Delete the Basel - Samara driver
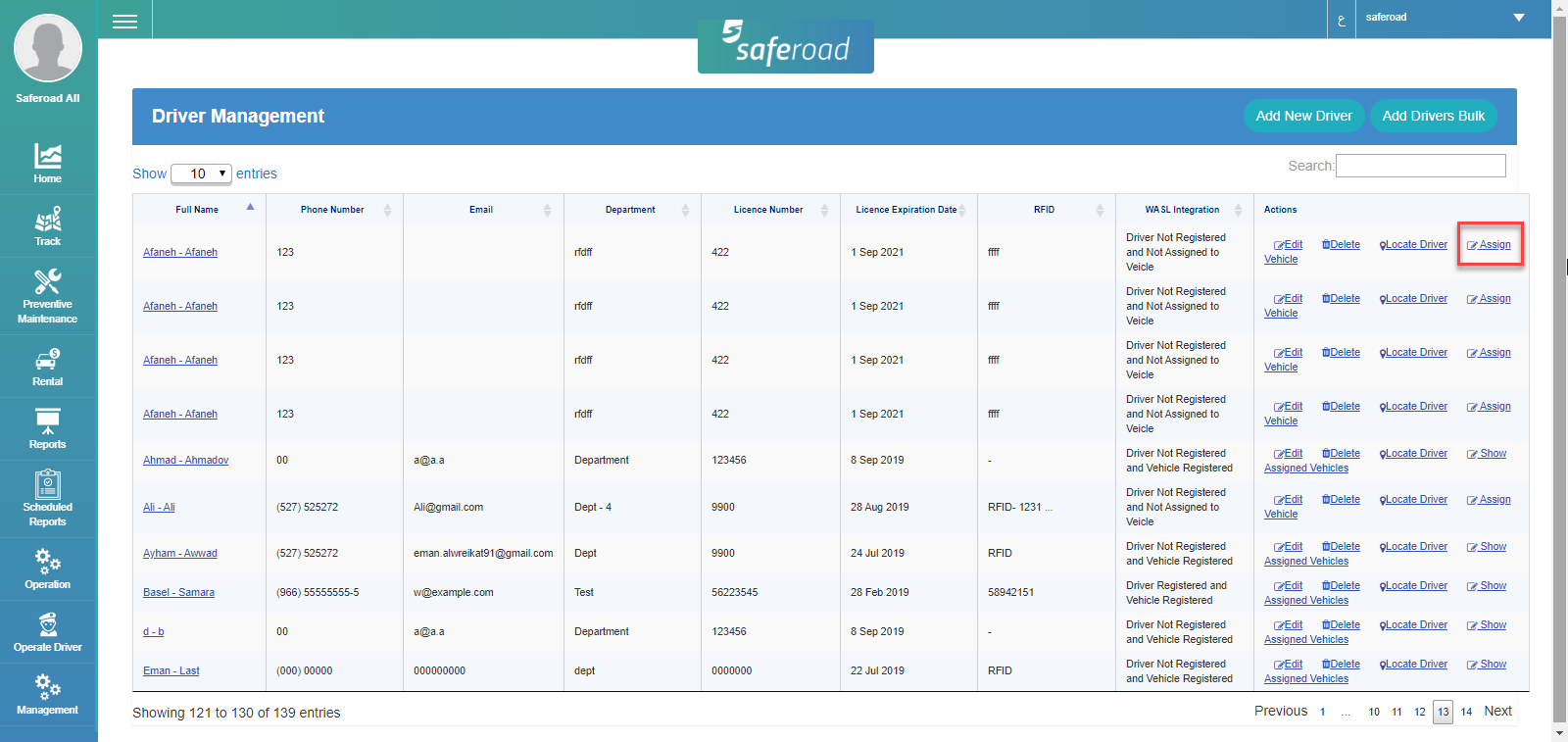Image resolution: width=1568 pixels, height=742 pixels. point(1341,585)
